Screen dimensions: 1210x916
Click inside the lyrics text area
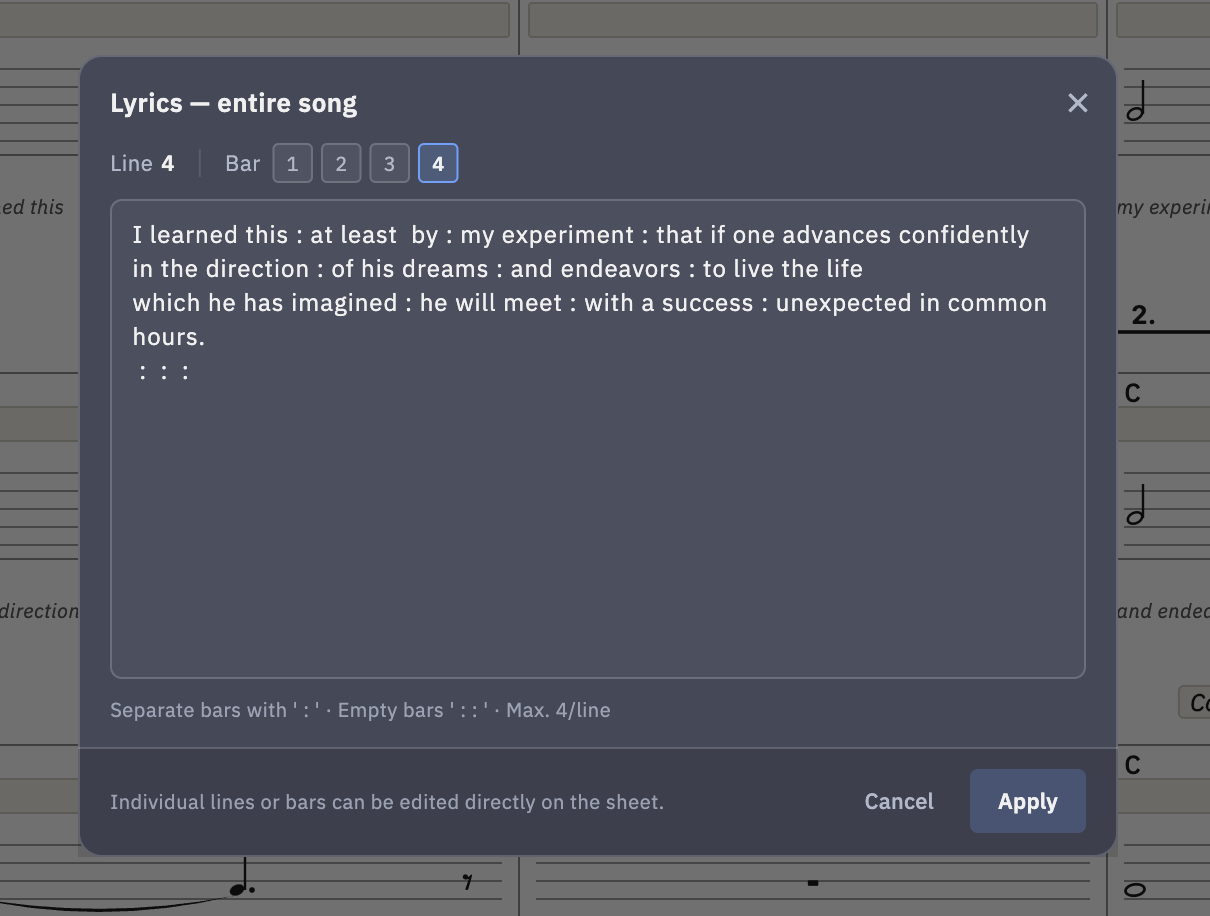coord(597,439)
